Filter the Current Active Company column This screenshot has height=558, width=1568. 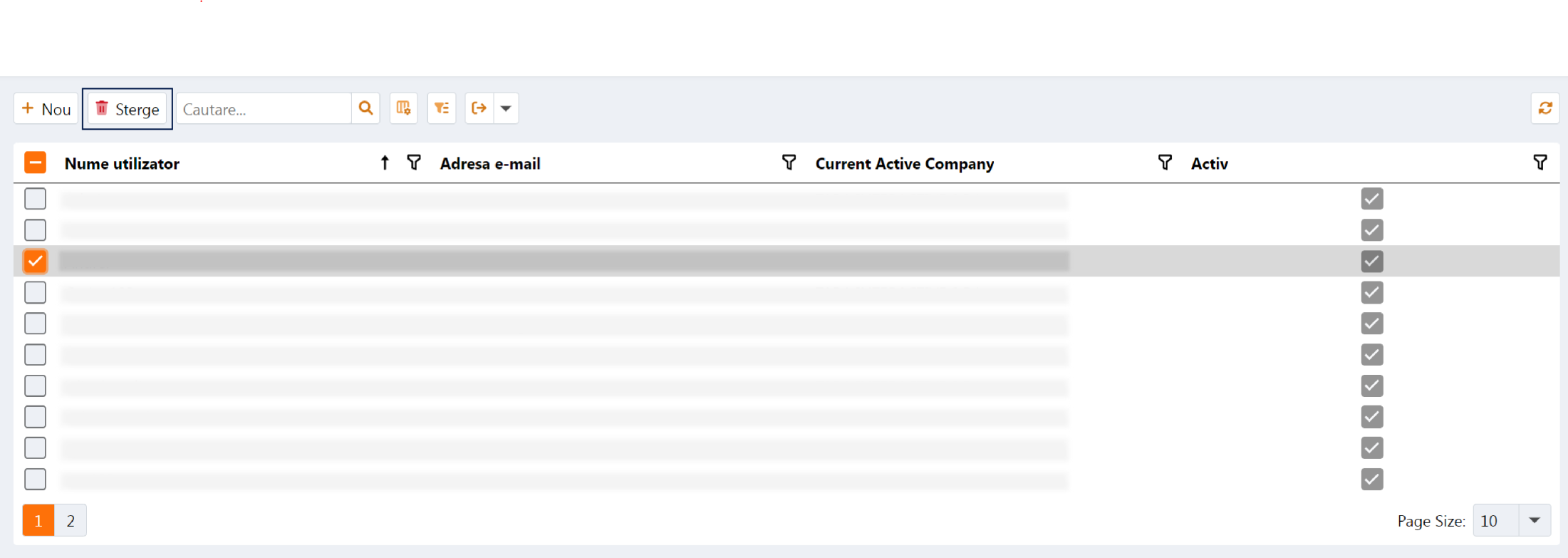(x=1165, y=163)
